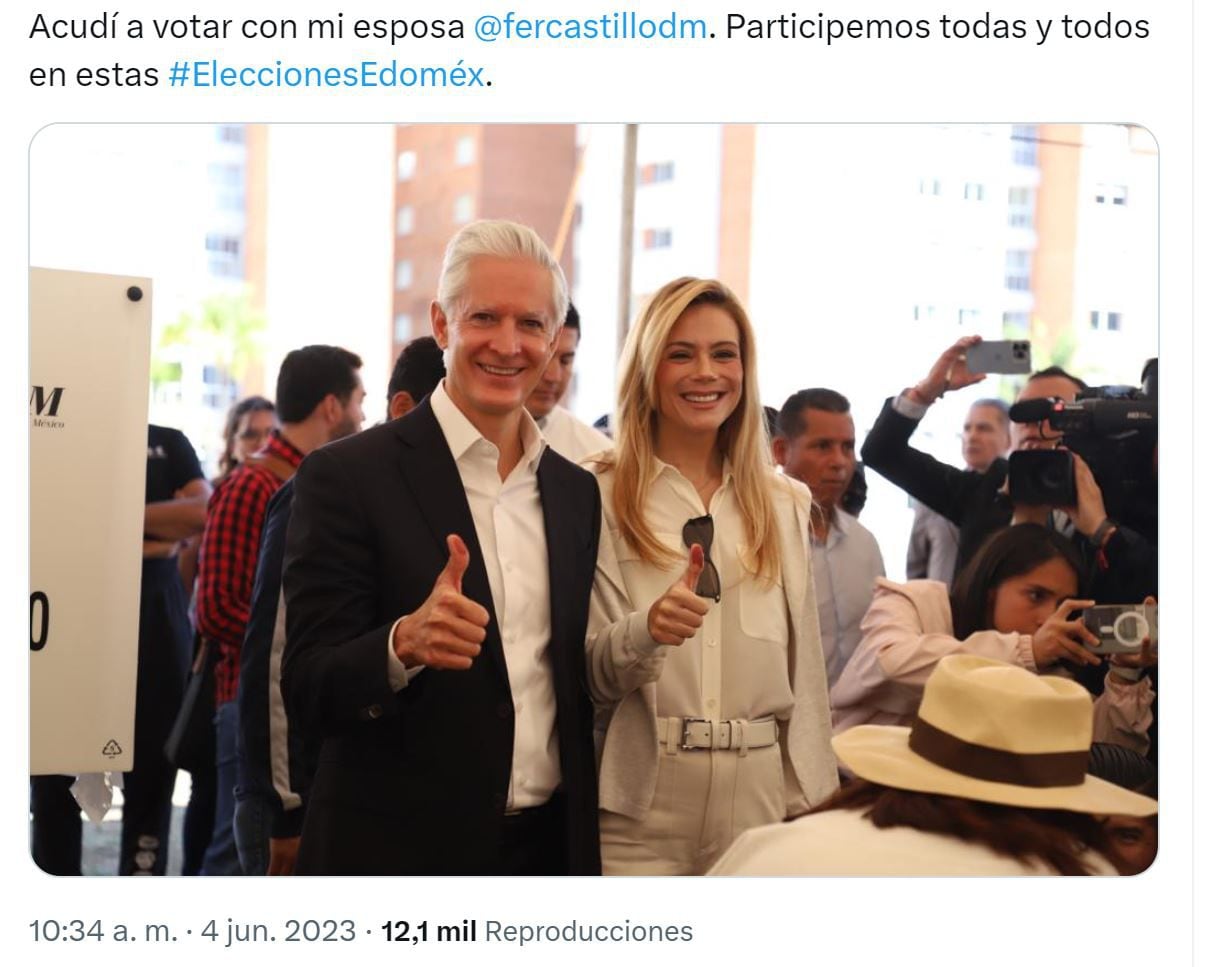Open the photo at the white-haired man's face
Screen dimensions: 1212x967
pos(499,320)
